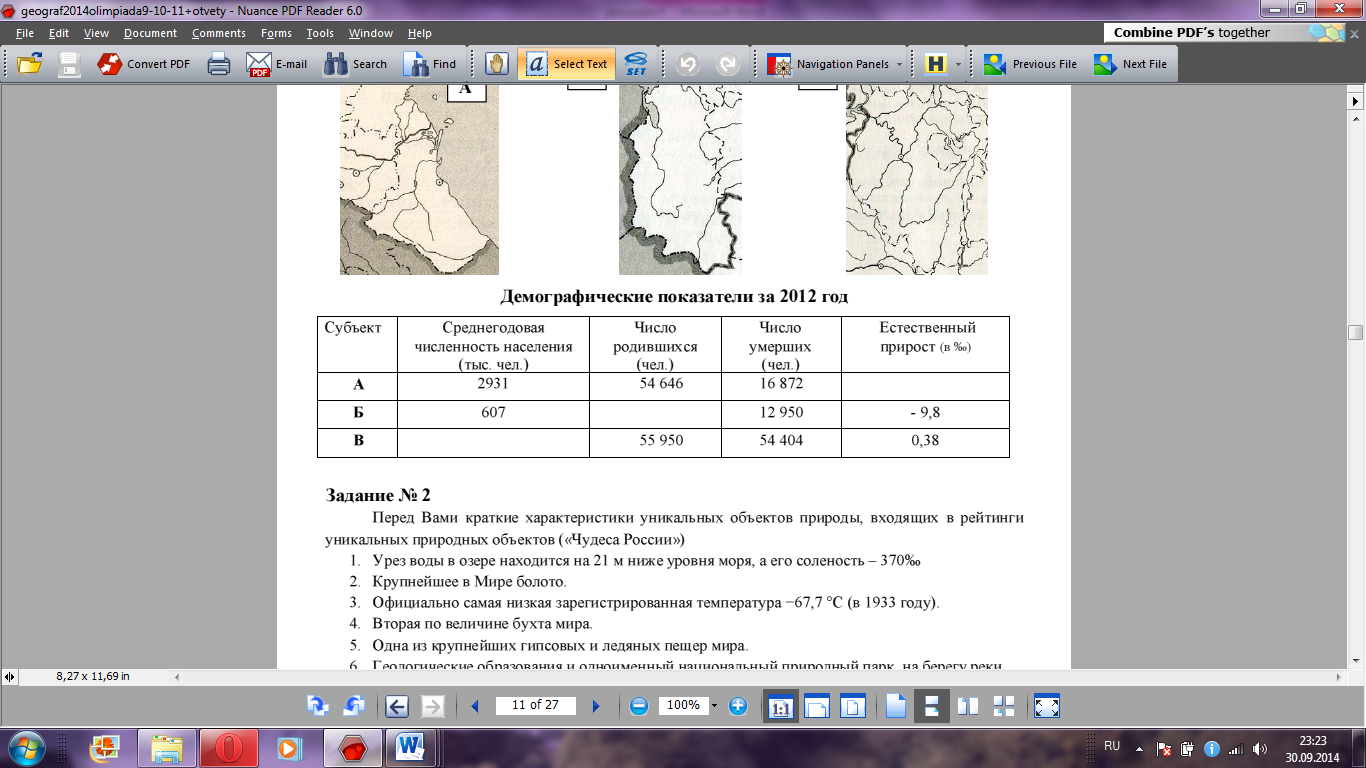Image resolution: width=1366 pixels, height=768 pixels.
Task: Enter Full Screen mode icon
Action: point(1047,706)
